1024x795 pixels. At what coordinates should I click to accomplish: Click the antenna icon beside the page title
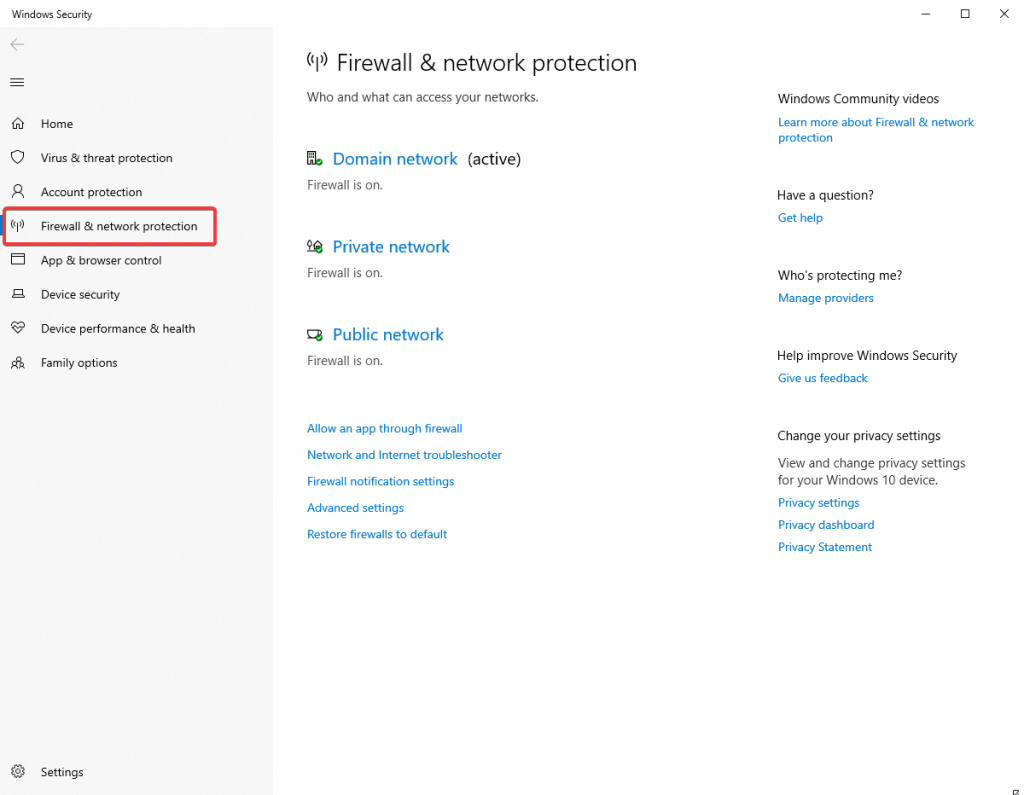(x=317, y=62)
